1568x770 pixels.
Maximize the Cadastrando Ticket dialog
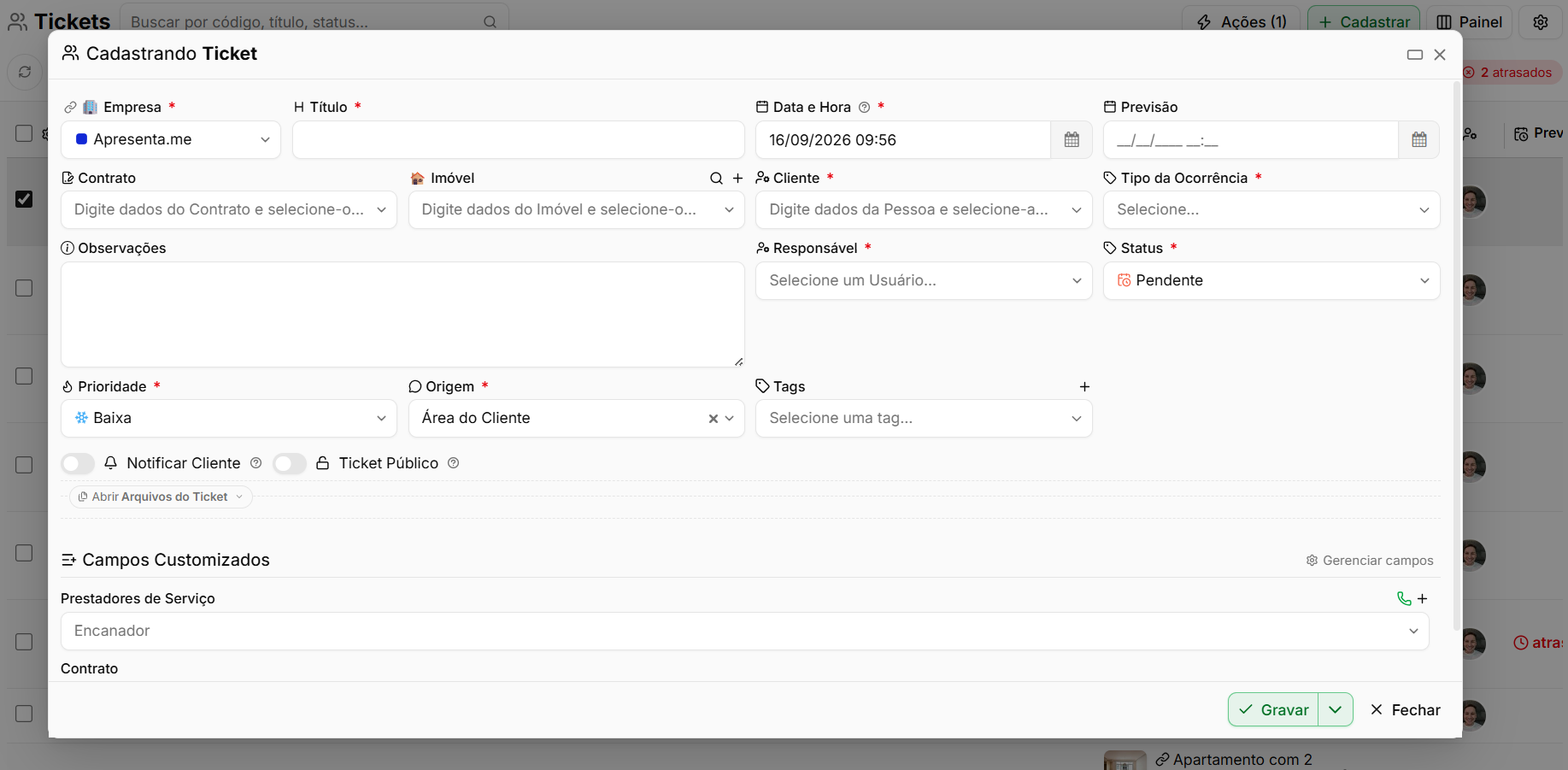pos(1415,55)
